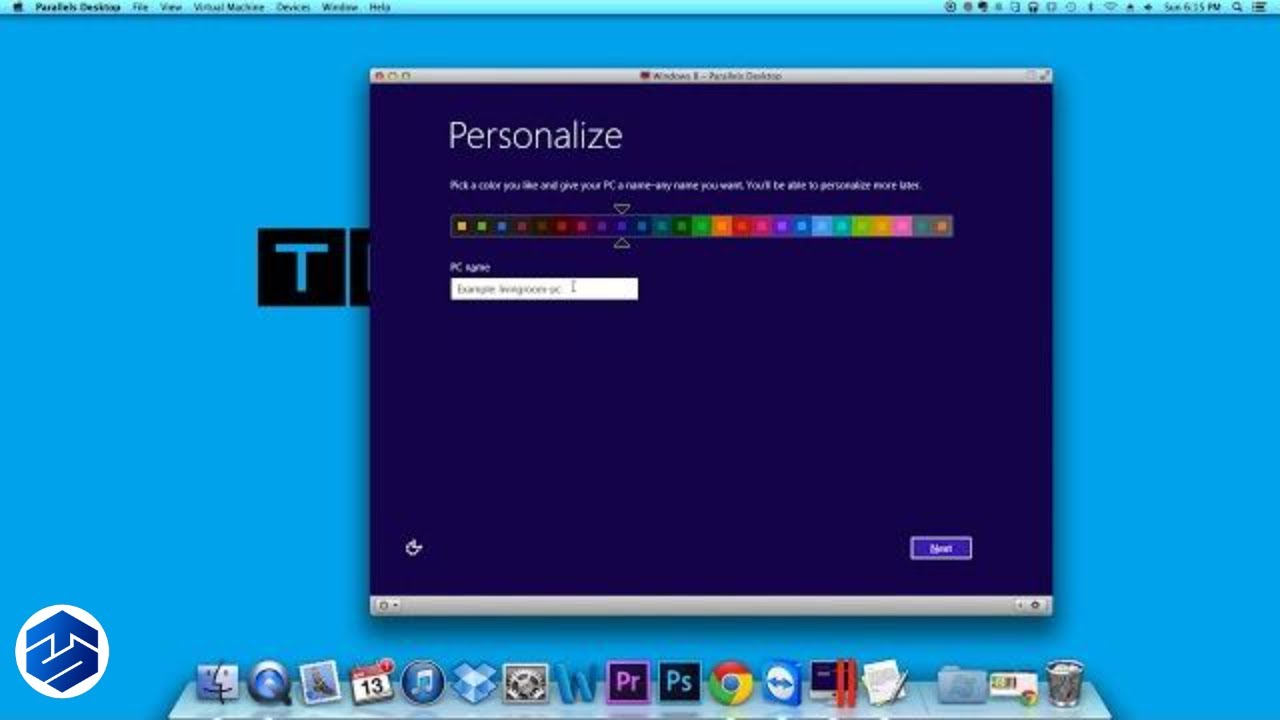Image resolution: width=1280 pixels, height=720 pixels.
Task: Open the VM settings dropdown at window bottom-left
Action: 387,605
